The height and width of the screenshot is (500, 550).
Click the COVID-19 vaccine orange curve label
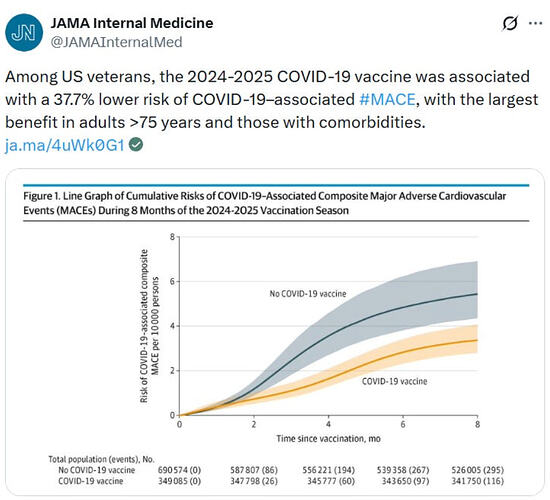click(395, 381)
